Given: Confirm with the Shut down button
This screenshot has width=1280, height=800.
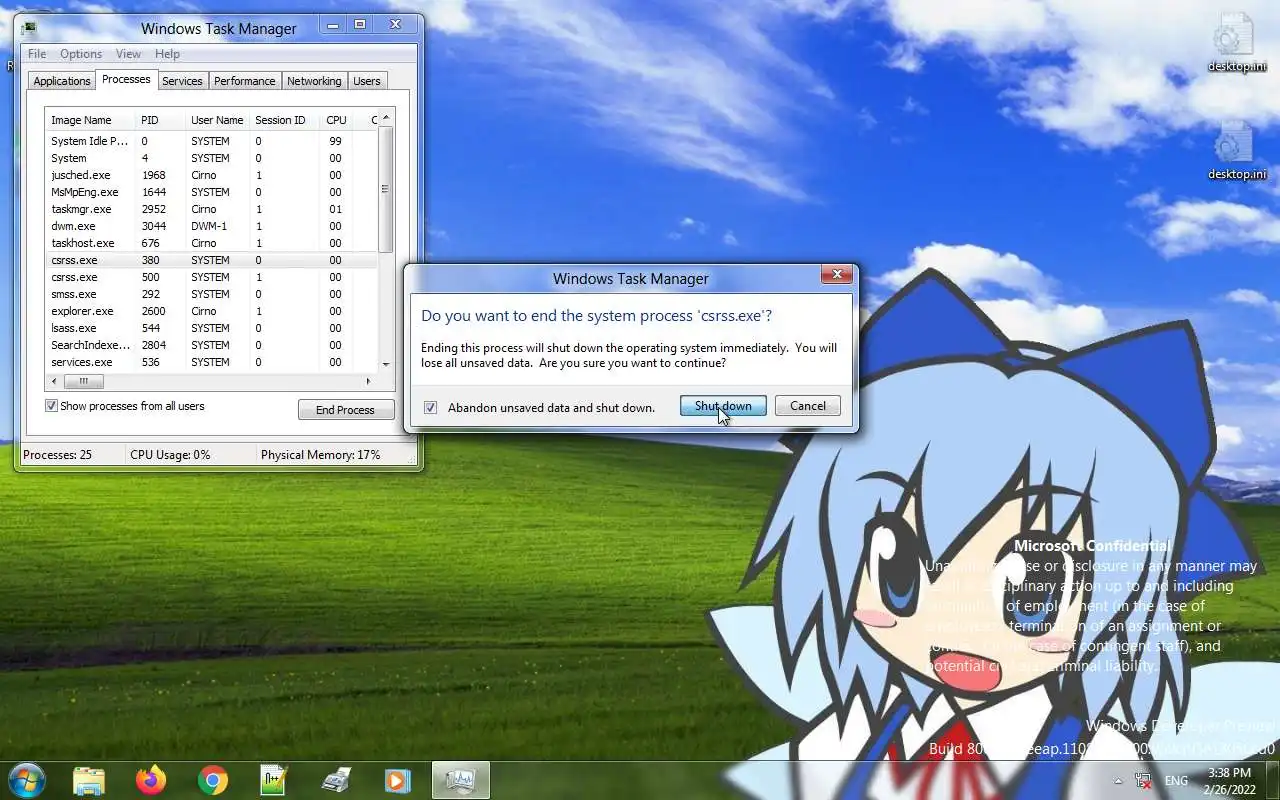Looking at the screenshot, I should [x=723, y=406].
